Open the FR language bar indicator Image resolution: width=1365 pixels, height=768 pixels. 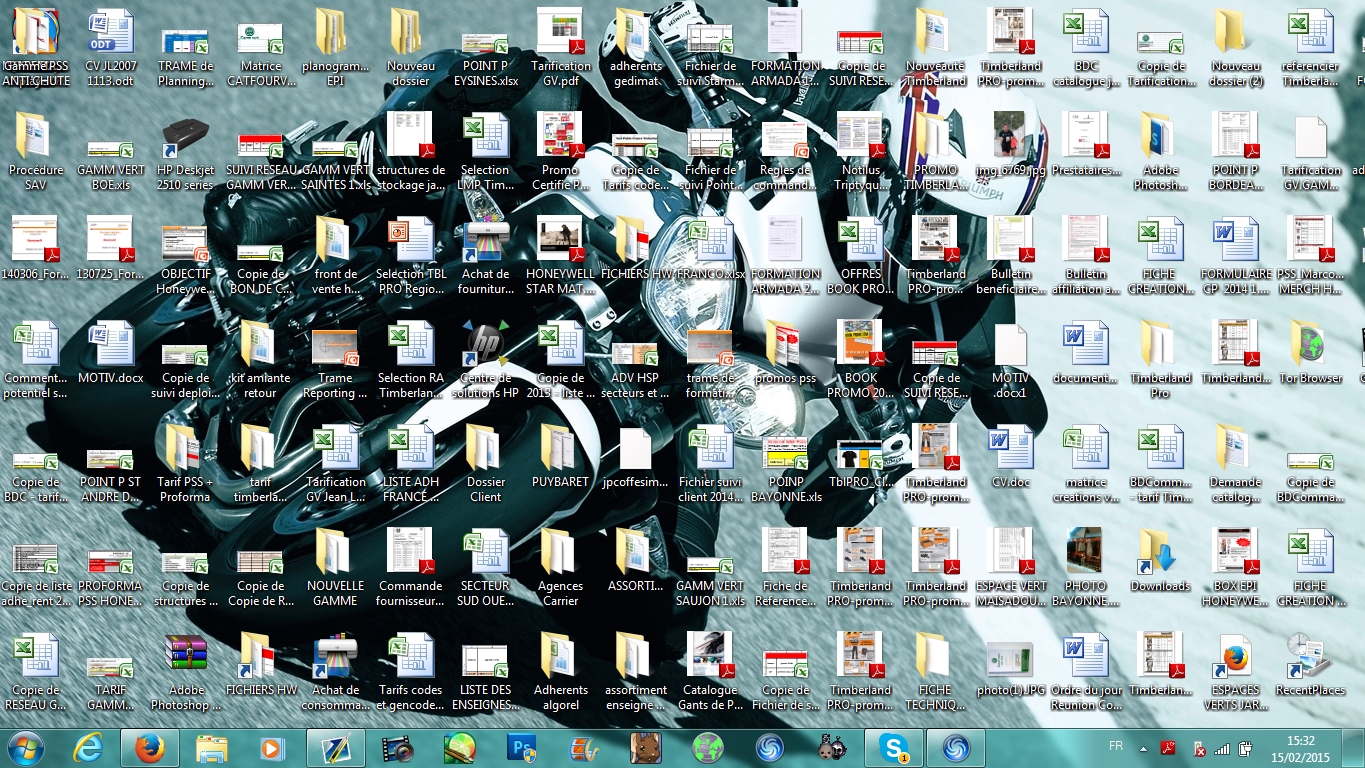tap(1116, 746)
